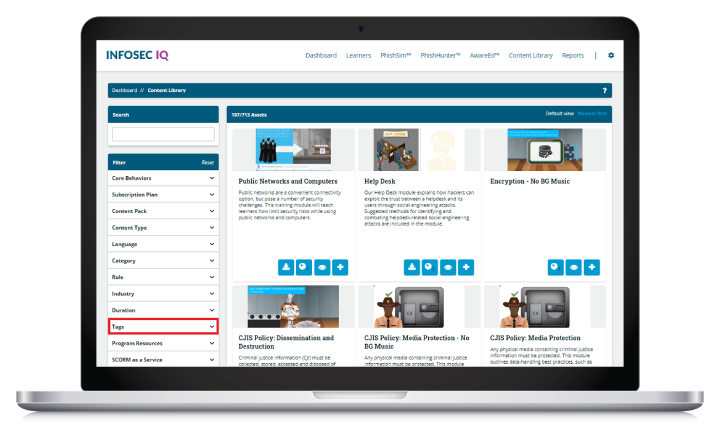Screen dimensions: 720x428
Task: Open the settings gear in top navigation
Action: pyautogui.click(x=611, y=56)
